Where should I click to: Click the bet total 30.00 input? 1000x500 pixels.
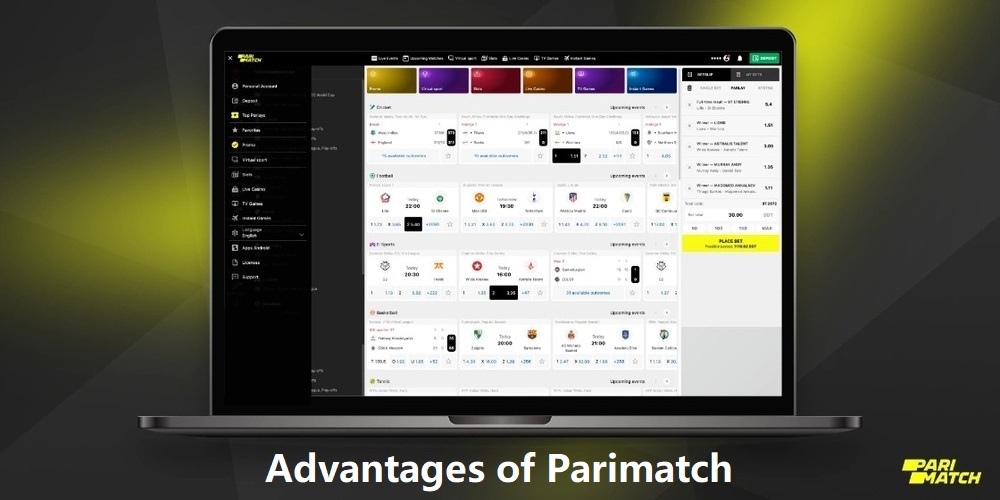(732, 215)
